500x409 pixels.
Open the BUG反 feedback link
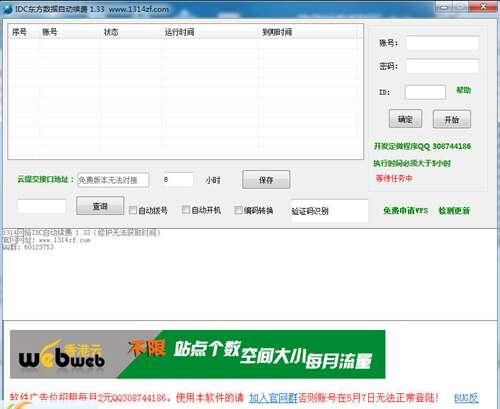[466, 398]
